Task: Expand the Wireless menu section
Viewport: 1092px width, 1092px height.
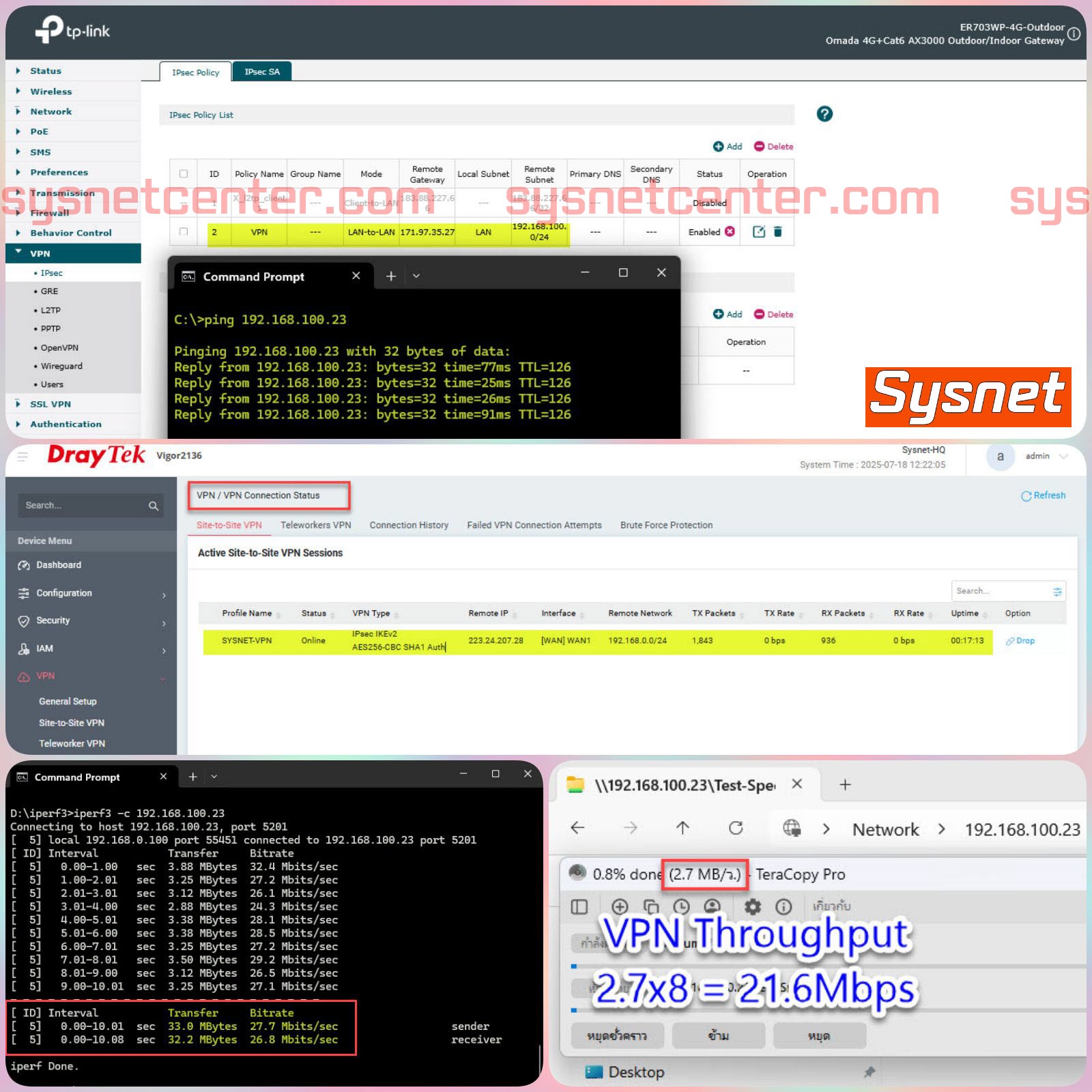Action: tap(51, 91)
